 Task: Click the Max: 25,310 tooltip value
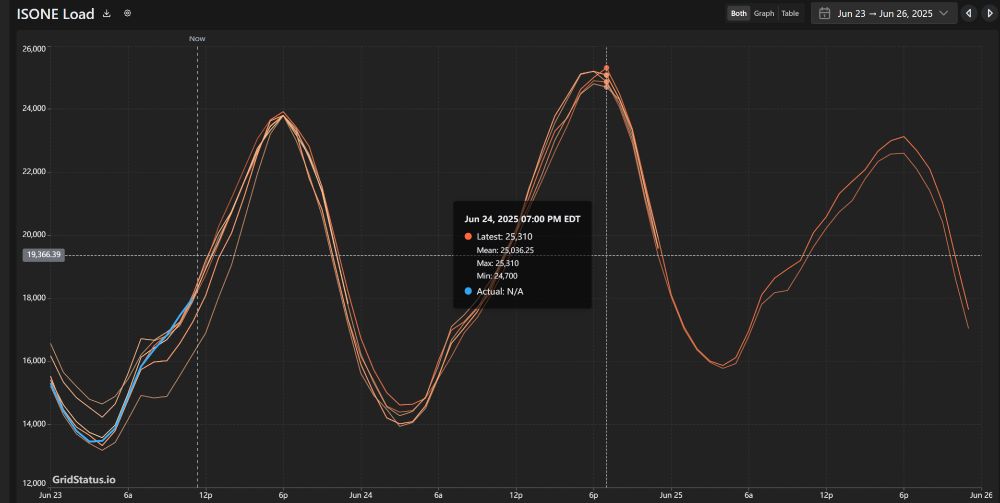(497, 263)
